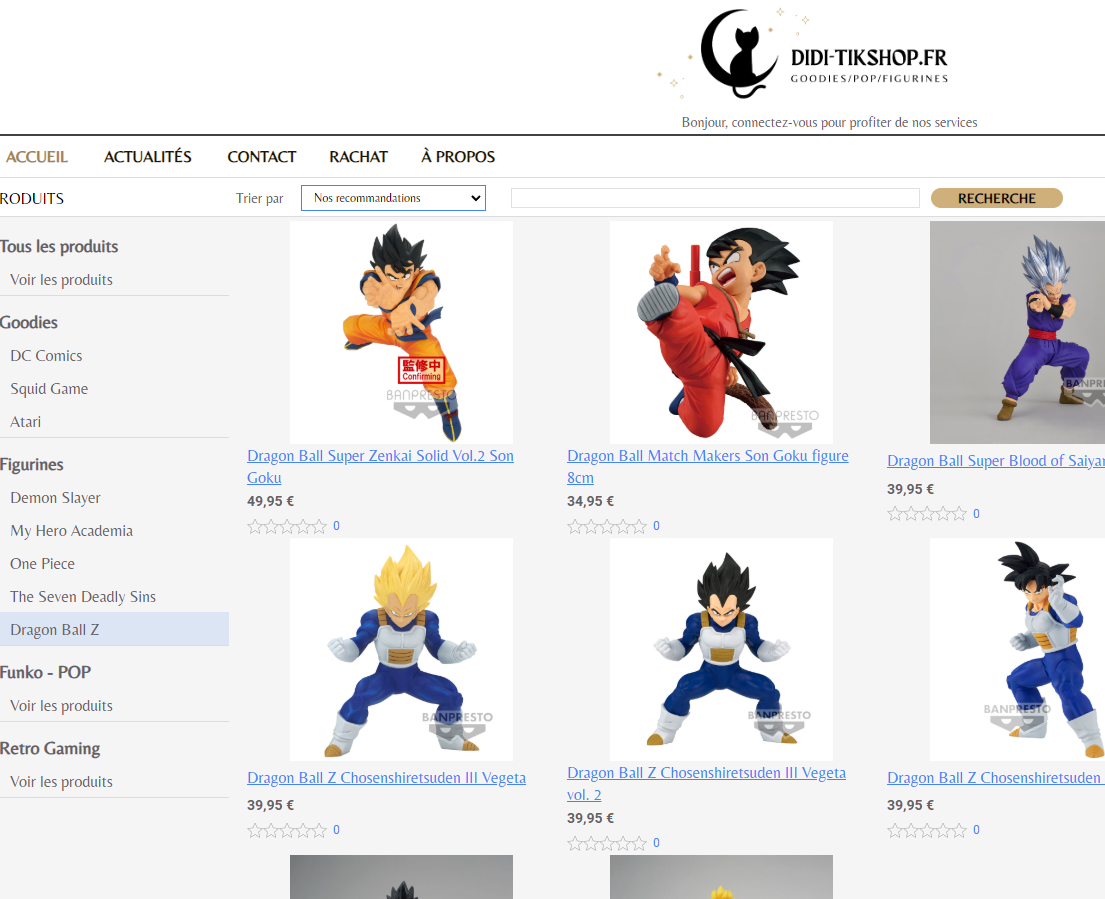Open Dragon Ball Super Blood of Saiyans link

[996, 461]
